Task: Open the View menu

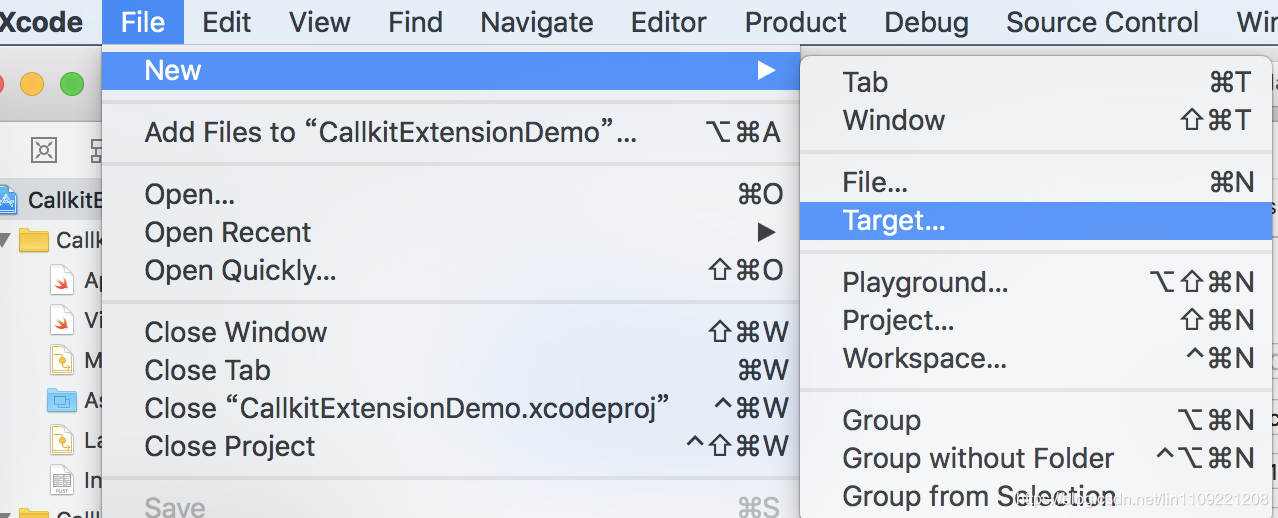Action: (320, 22)
